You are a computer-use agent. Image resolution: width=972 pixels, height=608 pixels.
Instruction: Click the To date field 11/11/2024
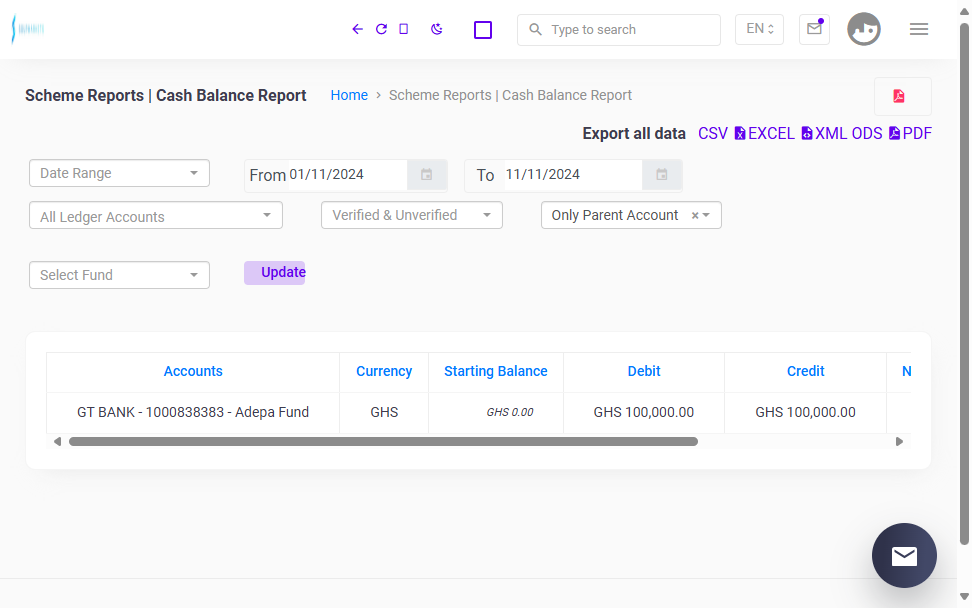click(573, 175)
